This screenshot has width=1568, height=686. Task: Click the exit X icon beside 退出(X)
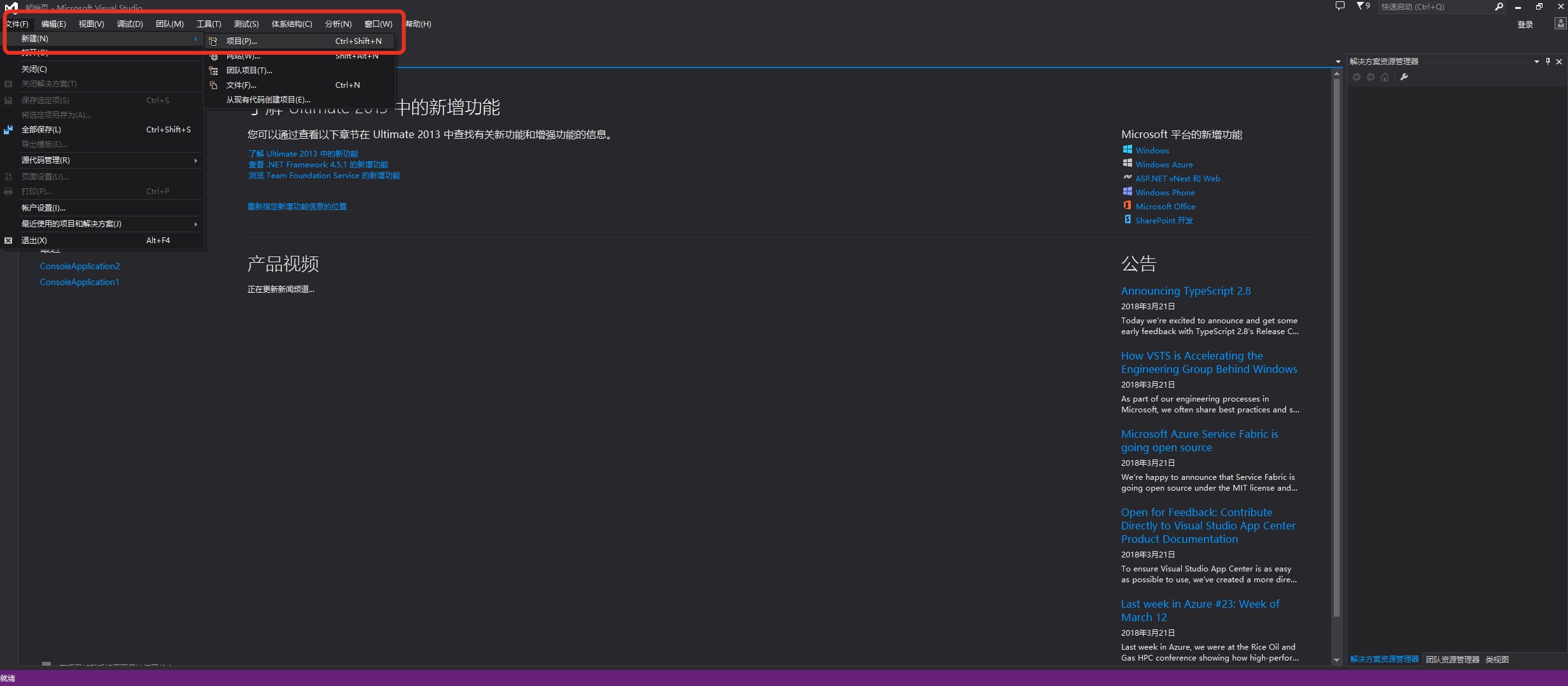pyautogui.click(x=8, y=241)
